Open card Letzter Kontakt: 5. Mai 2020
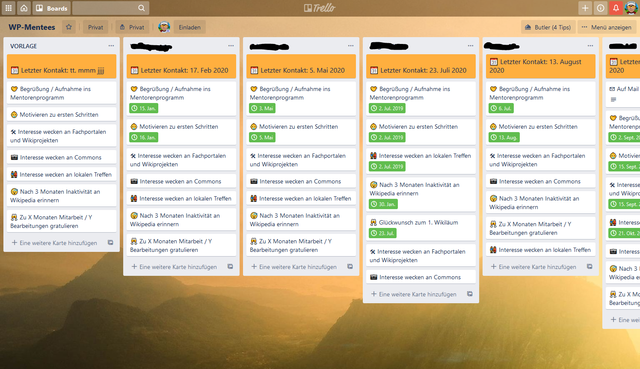This screenshot has width=640, height=369. pos(301,66)
